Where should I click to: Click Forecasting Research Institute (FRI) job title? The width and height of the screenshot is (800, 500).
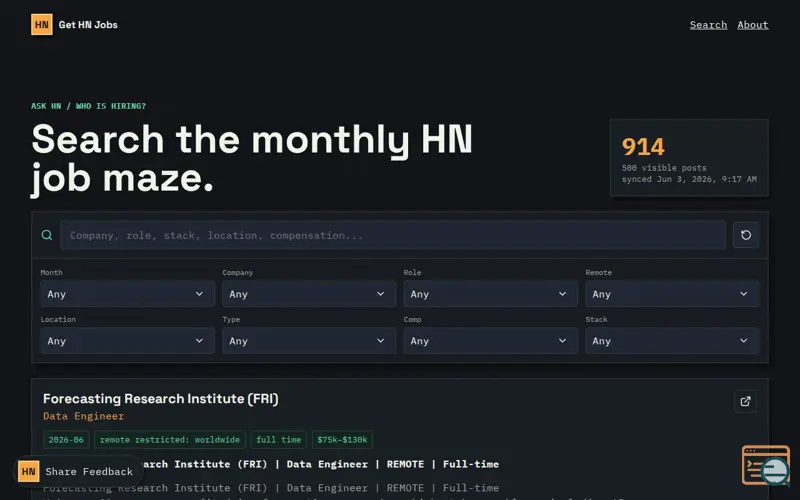161,399
